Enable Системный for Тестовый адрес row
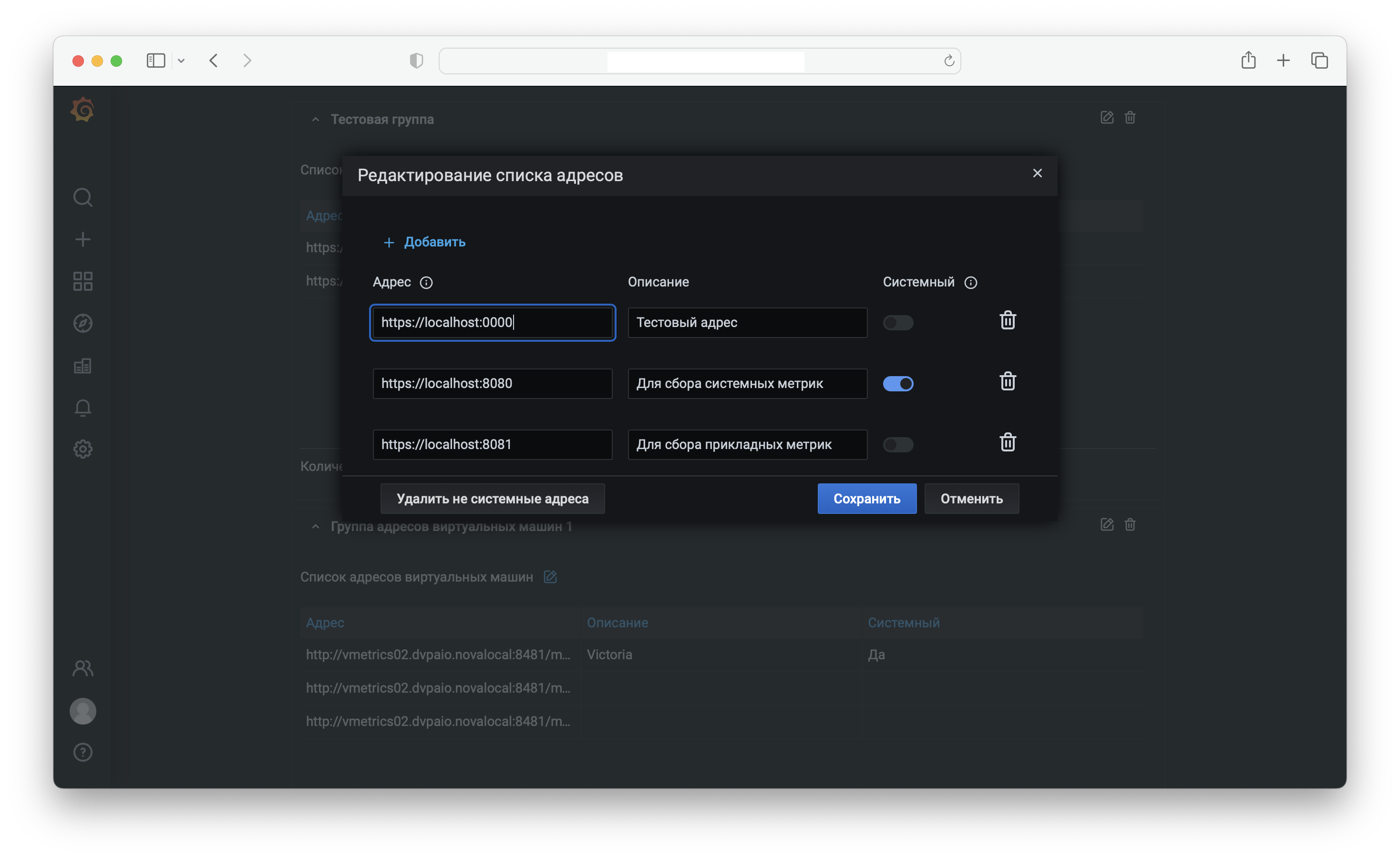 [x=898, y=323]
